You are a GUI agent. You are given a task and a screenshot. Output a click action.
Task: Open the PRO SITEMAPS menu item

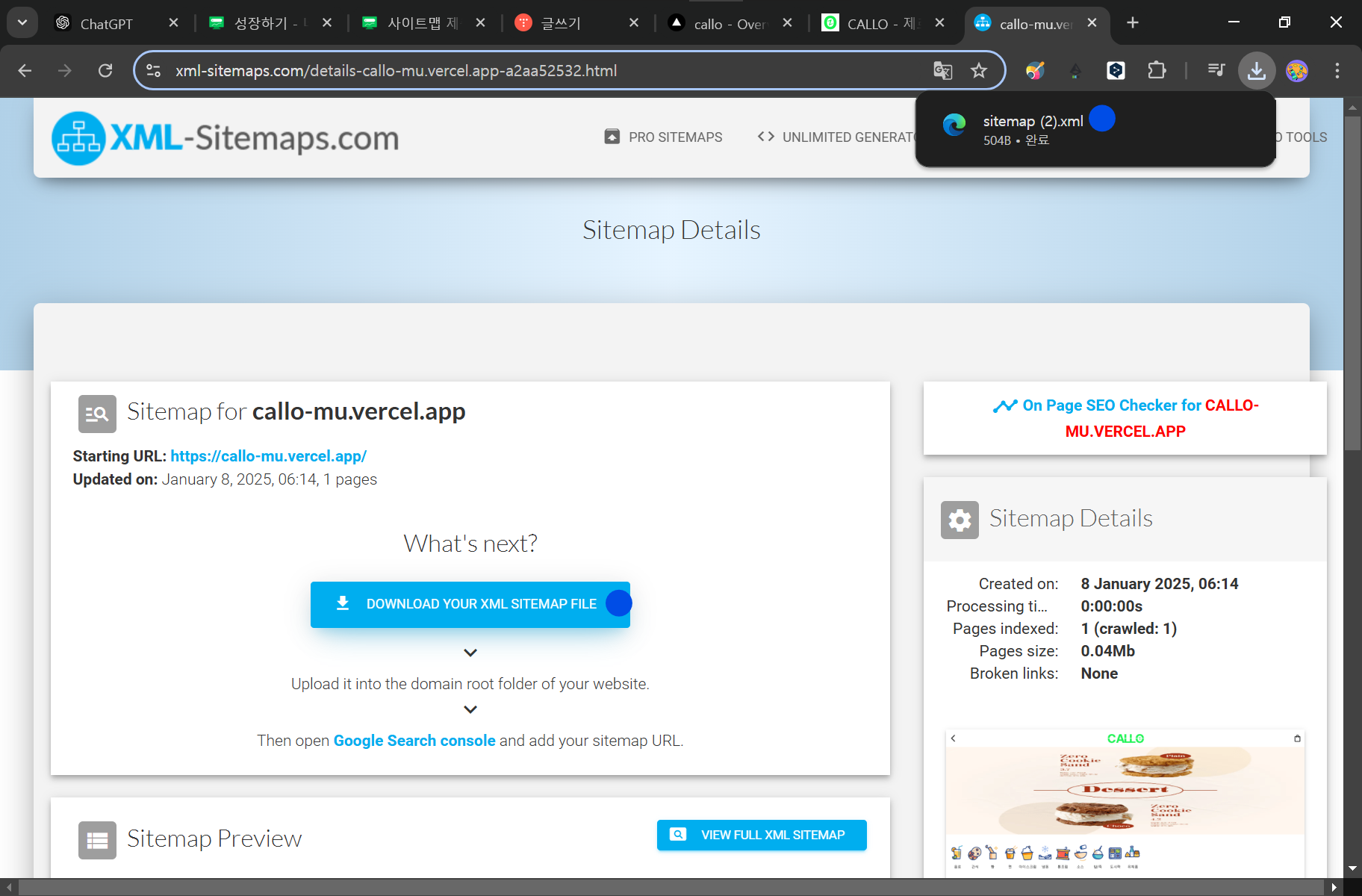663,137
